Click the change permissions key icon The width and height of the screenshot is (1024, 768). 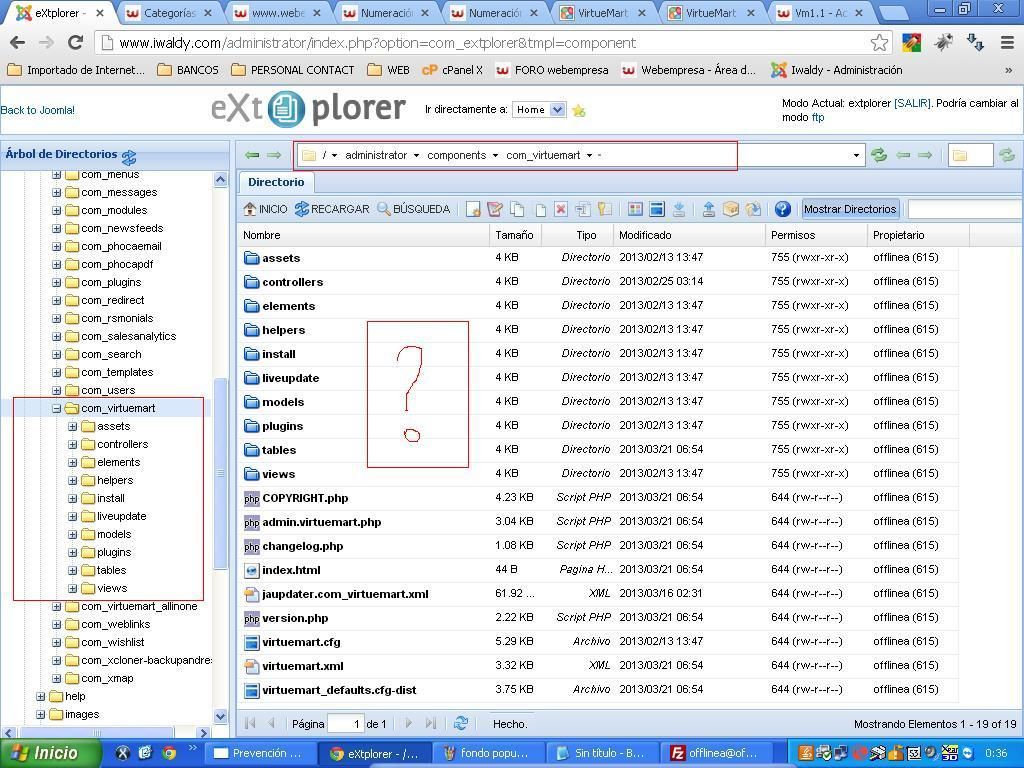point(605,209)
